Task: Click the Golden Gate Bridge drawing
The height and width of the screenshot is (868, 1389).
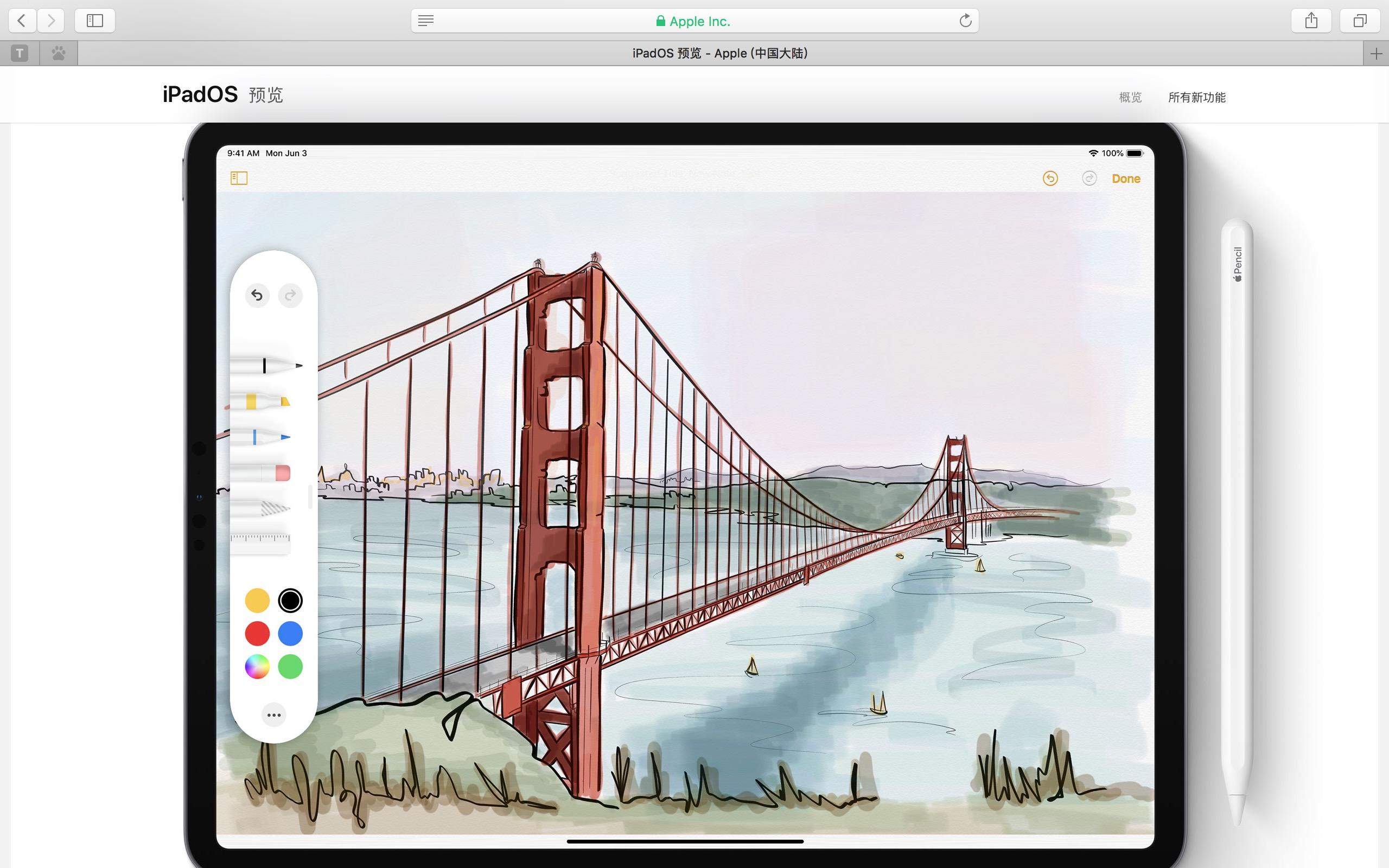Action: (685, 513)
